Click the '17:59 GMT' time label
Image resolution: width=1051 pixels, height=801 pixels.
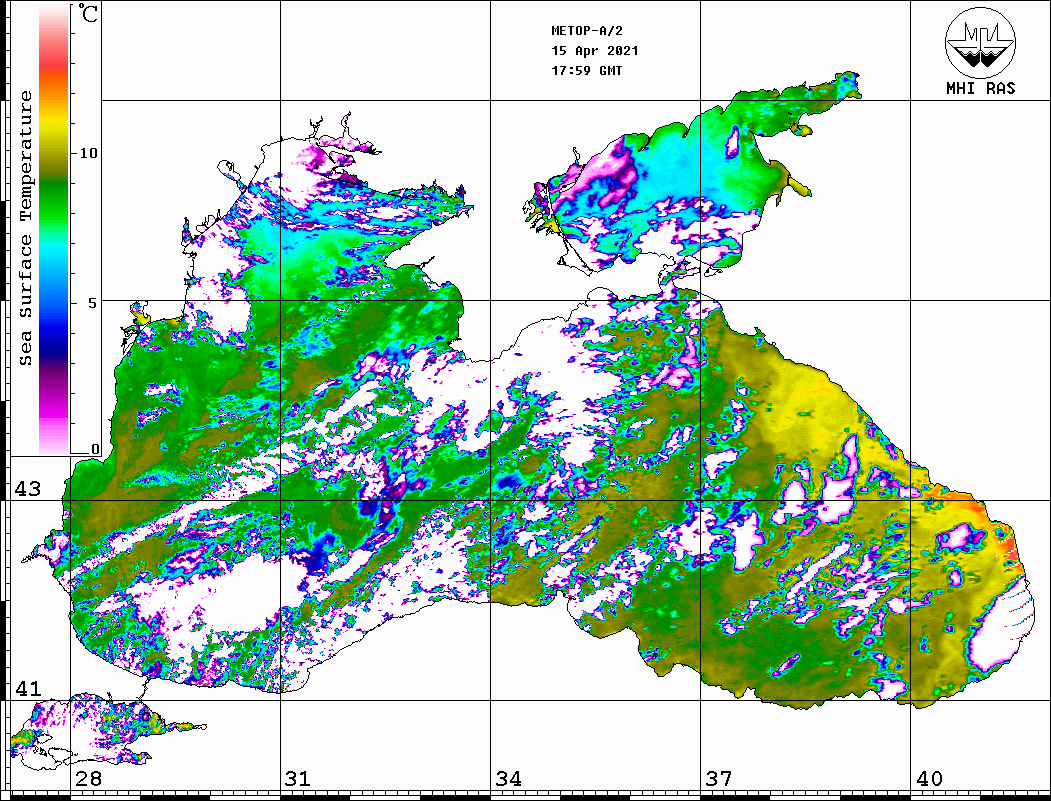pos(587,71)
